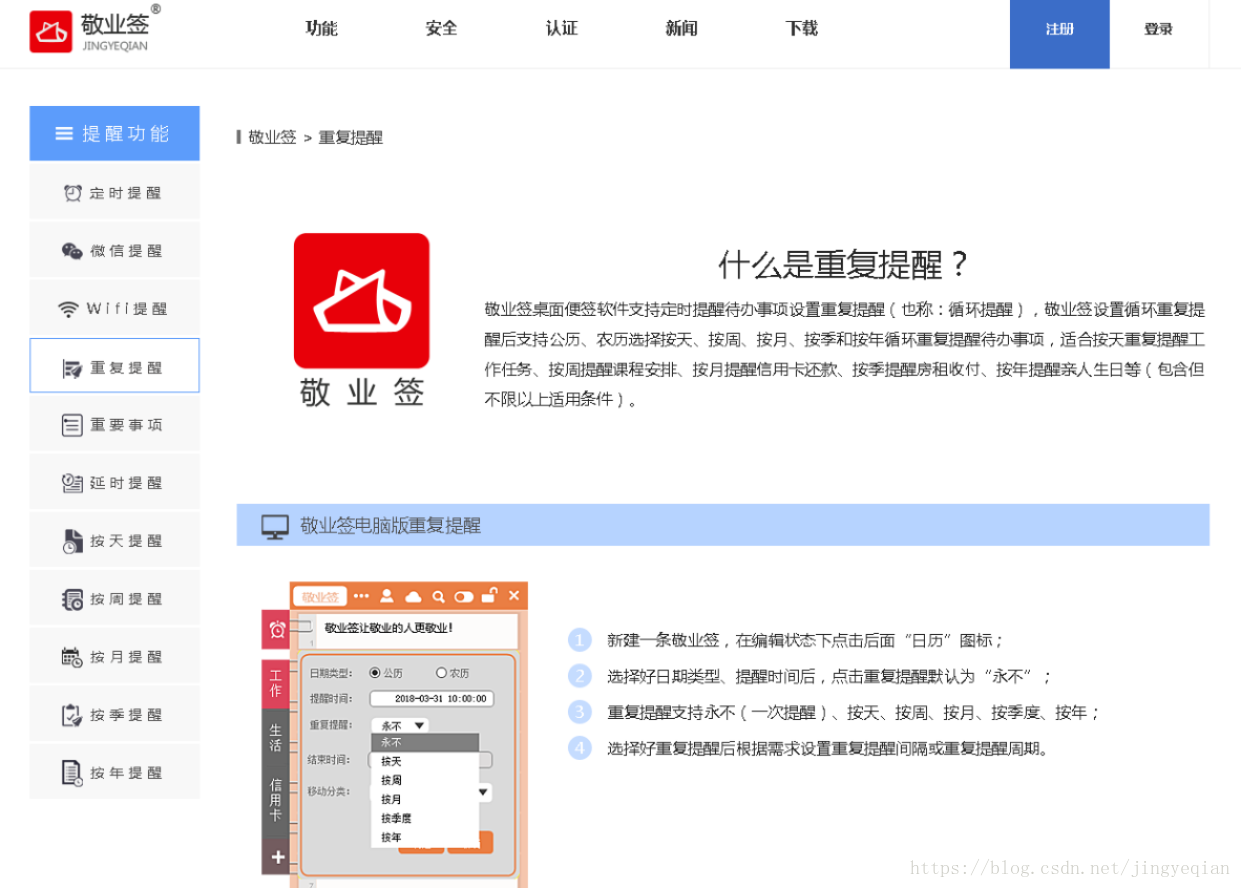Screen dimensions: 1241x888
Task: Select the 工作 category tab in the app
Action: click(x=276, y=685)
